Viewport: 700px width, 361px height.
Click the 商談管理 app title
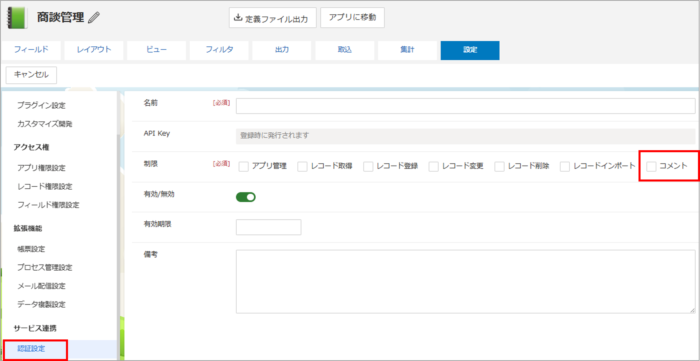click(x=60, y=18)
